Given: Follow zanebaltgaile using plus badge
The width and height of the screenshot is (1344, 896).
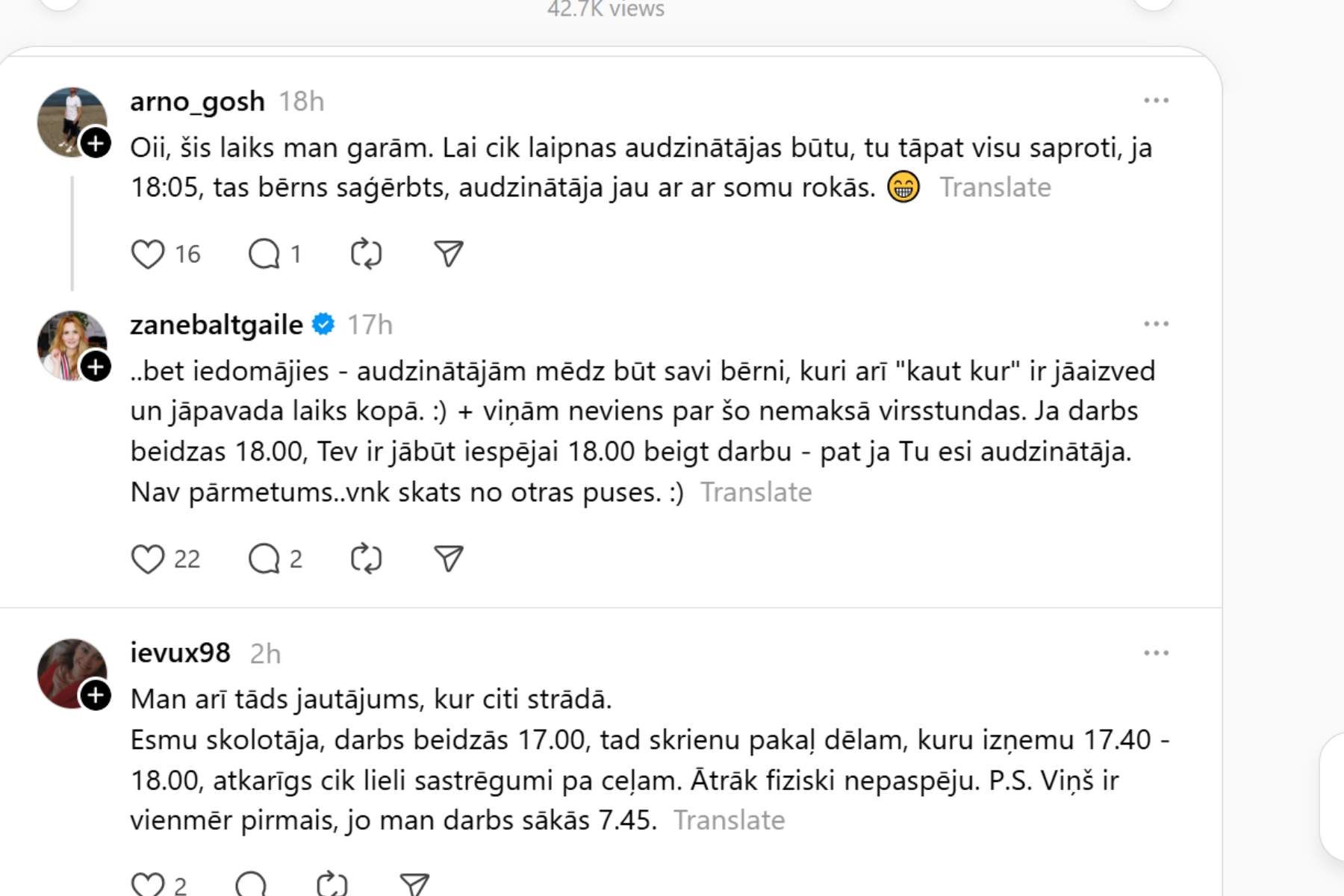Looking at the screenshot, I should pyautogui.click(x=96, y=367).
